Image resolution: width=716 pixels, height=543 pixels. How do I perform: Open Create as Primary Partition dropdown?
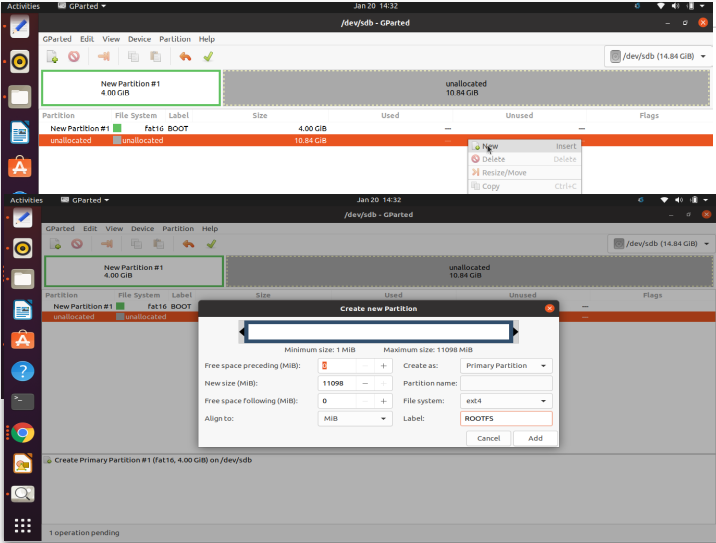(x=506, y=366)
